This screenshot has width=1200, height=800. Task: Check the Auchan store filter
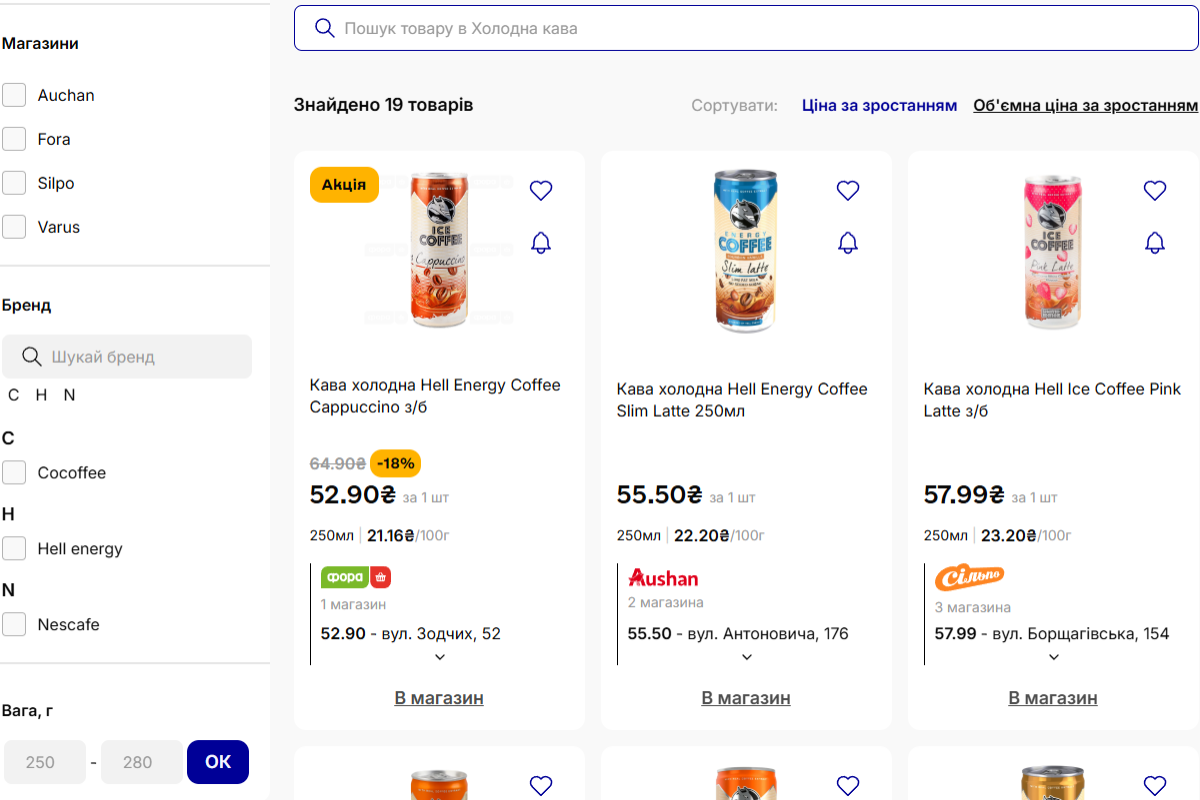pyautogui.click(x=14, y=95)
